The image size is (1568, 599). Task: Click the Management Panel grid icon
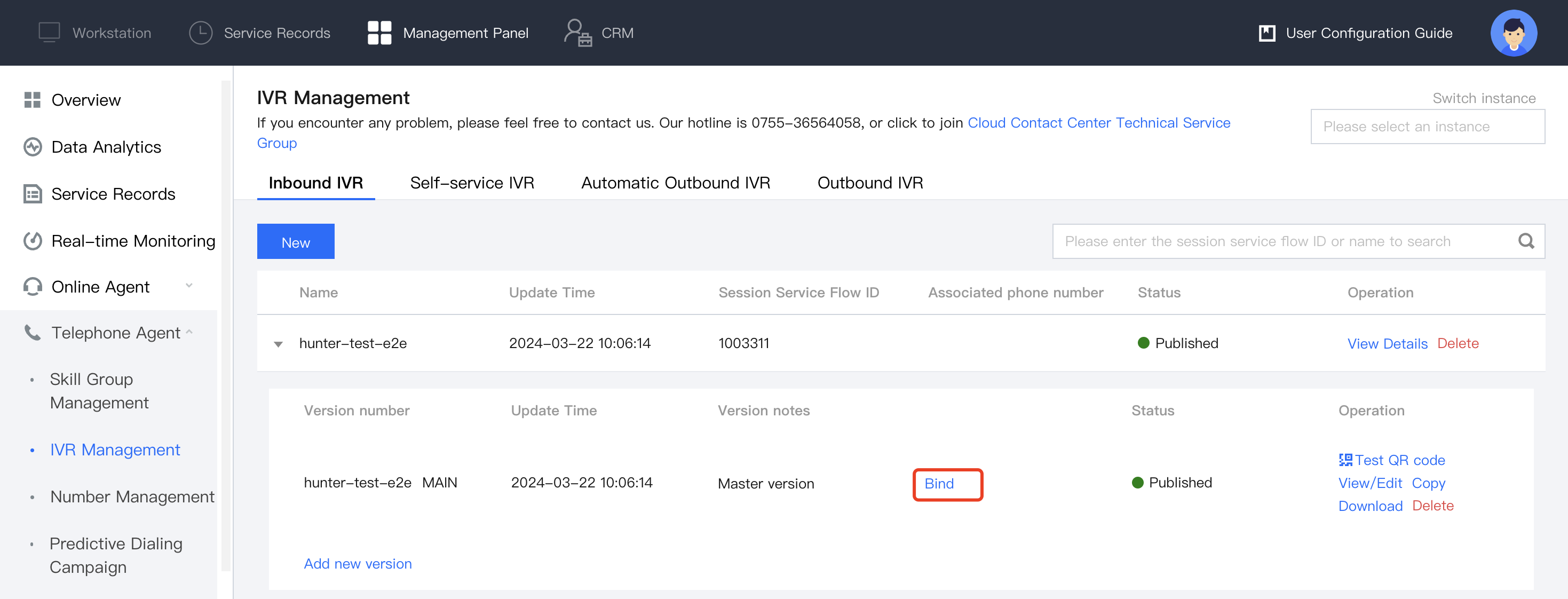click(379, 32)
